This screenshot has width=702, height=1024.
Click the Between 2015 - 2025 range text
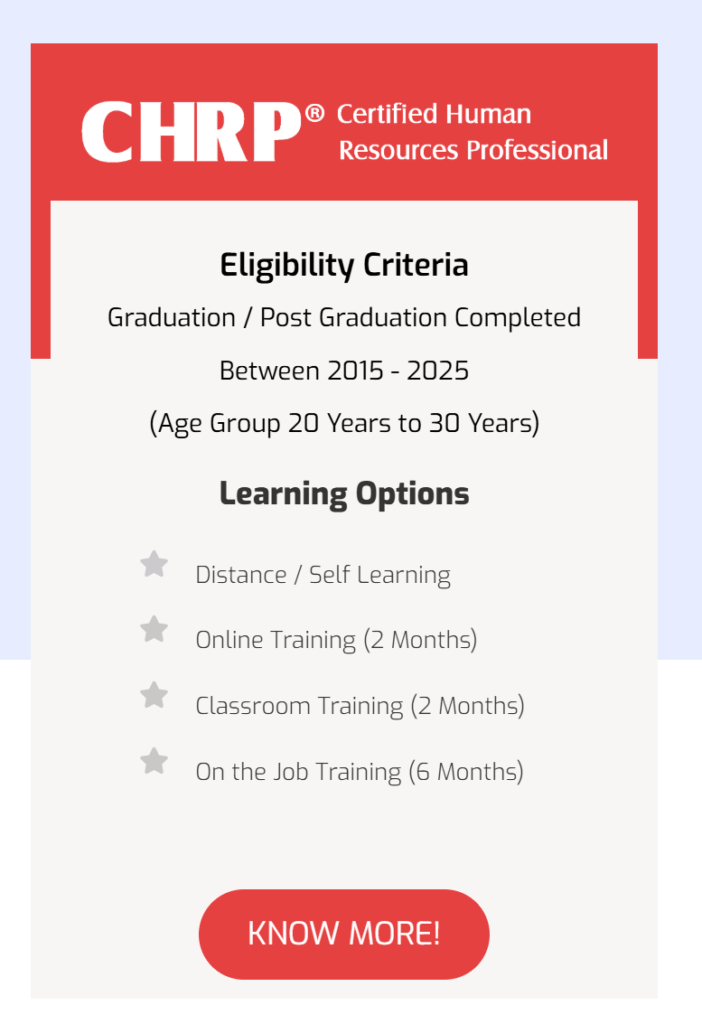(344, 370)
